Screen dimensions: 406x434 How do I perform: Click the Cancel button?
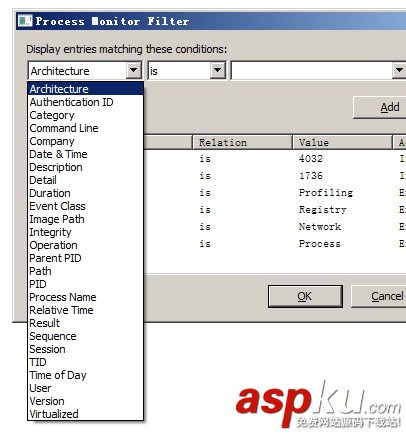(x=379, y=296)
